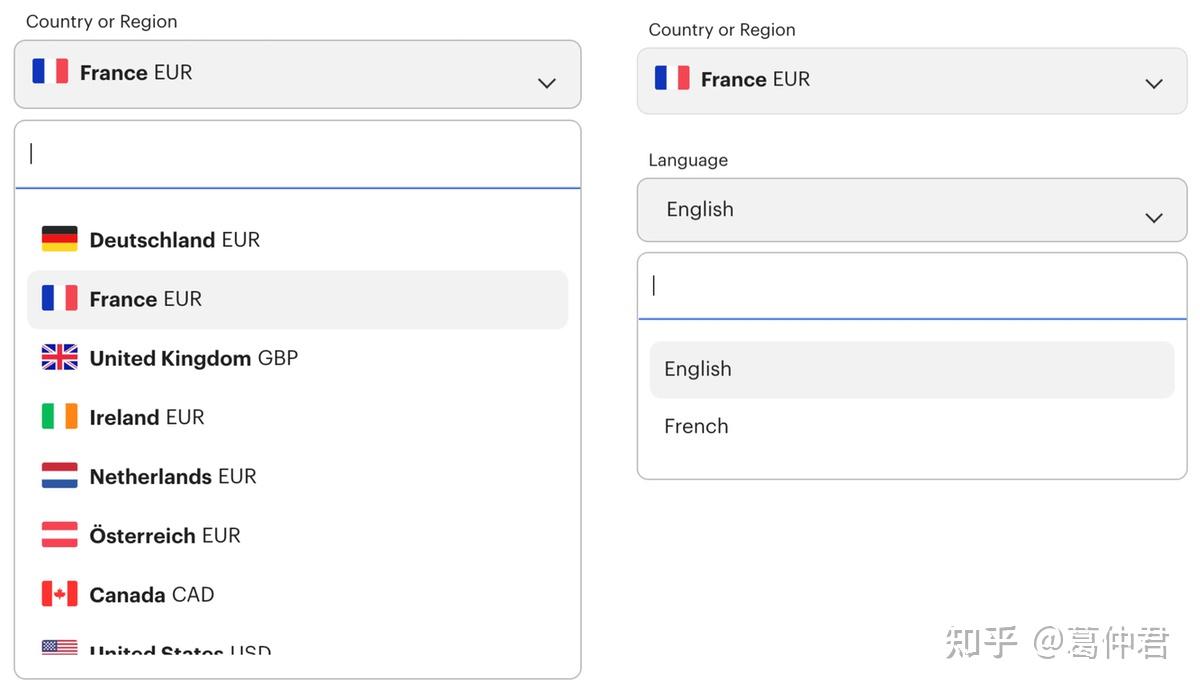Viewport: 1200px width, 691px height.
Task: Click the German flag icon
Action: coord(59,239)
